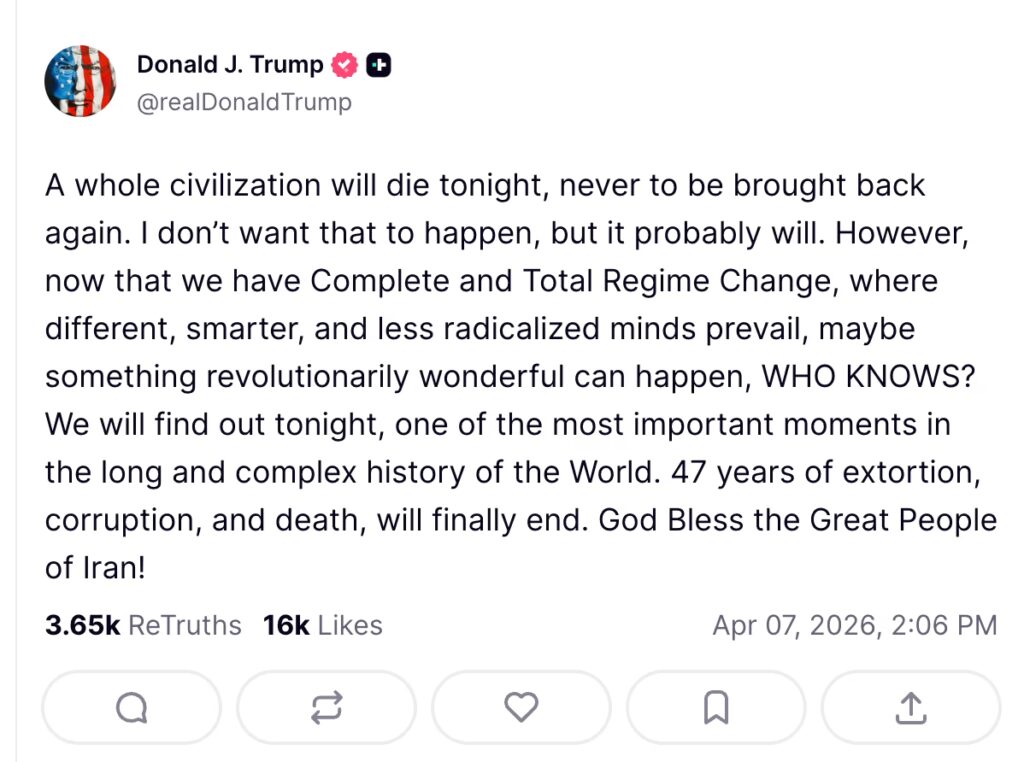Image resolution: width=1024 pixels, height=762 pixels.
Task: Click the red verified checkmark badge
Action: 345,65
